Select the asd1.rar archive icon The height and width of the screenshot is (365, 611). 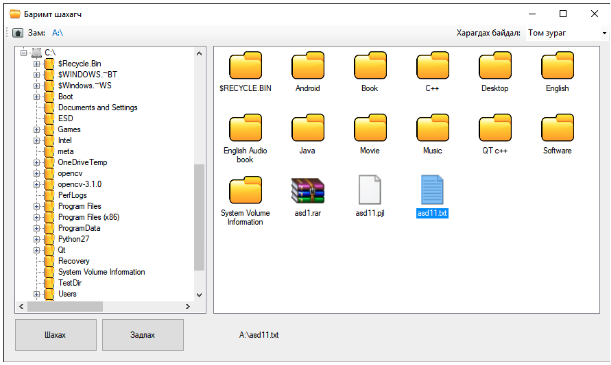pyautogui.click(x=307, y=190)
